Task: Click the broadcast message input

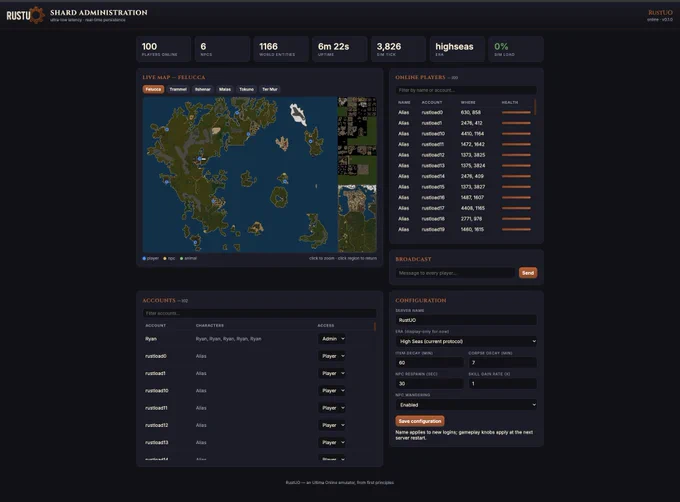Action: tap(455, 273)
